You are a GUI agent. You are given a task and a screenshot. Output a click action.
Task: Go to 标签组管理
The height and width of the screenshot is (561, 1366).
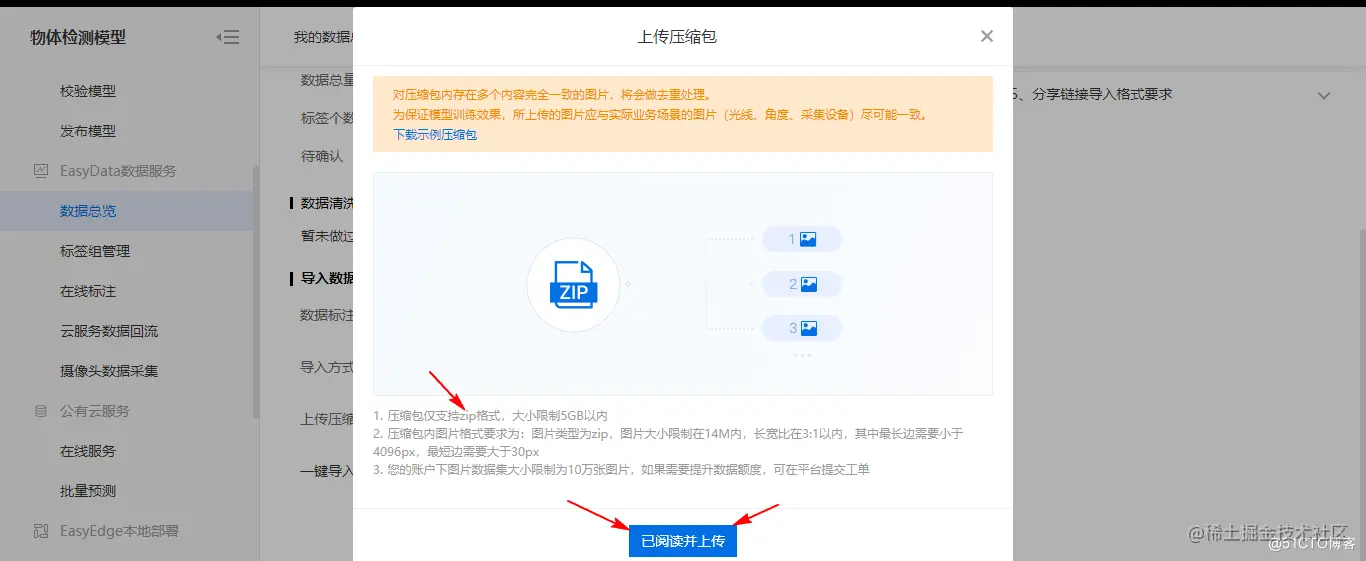pos(95,251)
